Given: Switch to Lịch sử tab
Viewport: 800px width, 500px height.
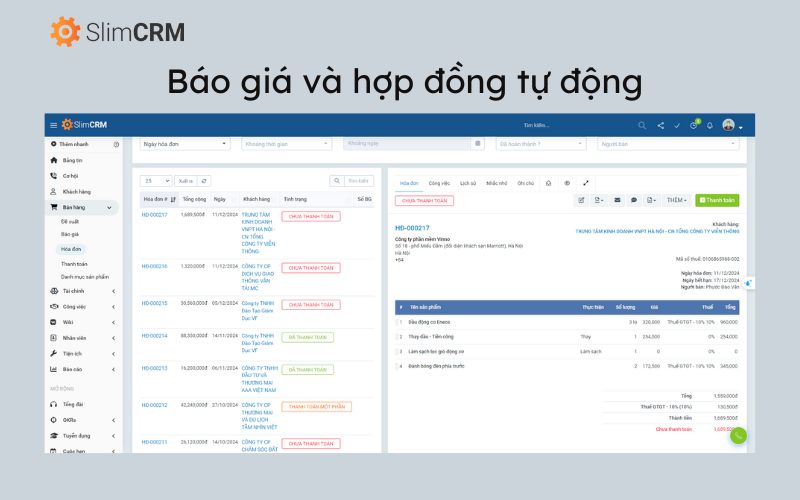Looking at the screenshot, I should tap(468, 184).
